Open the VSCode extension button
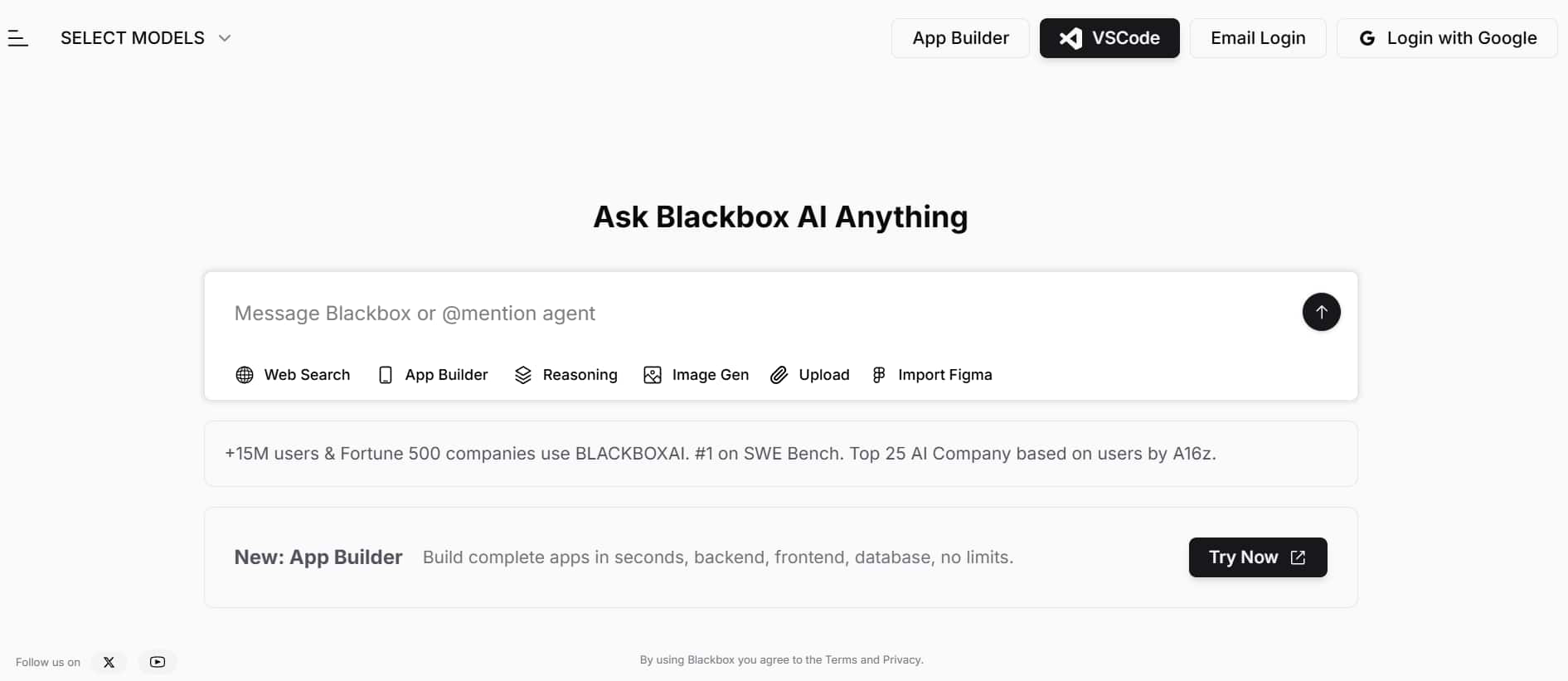Image resolution: width=1568 pixels, height=681 pixels. click(1109, 38)
